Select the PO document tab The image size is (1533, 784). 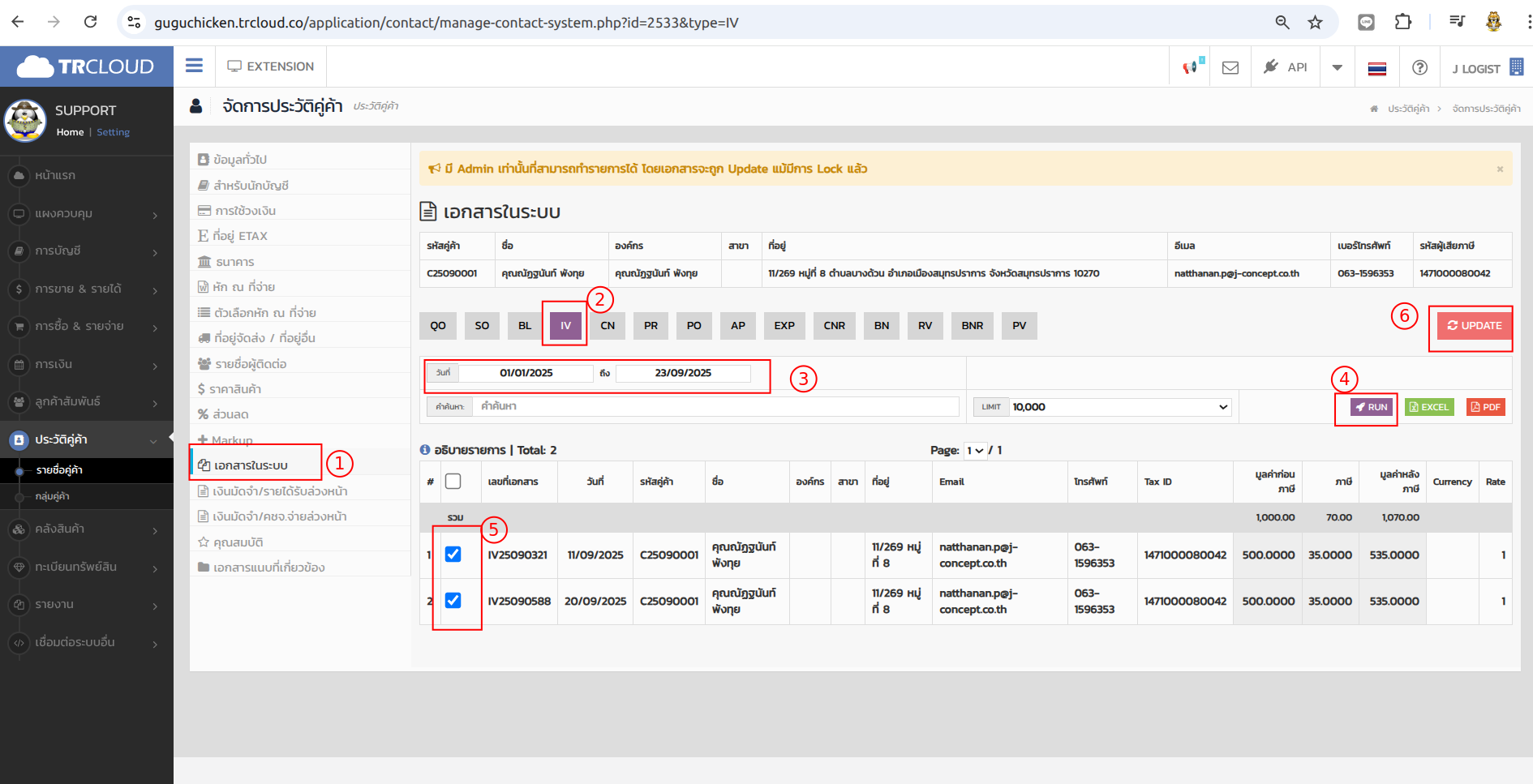(693, 326)
